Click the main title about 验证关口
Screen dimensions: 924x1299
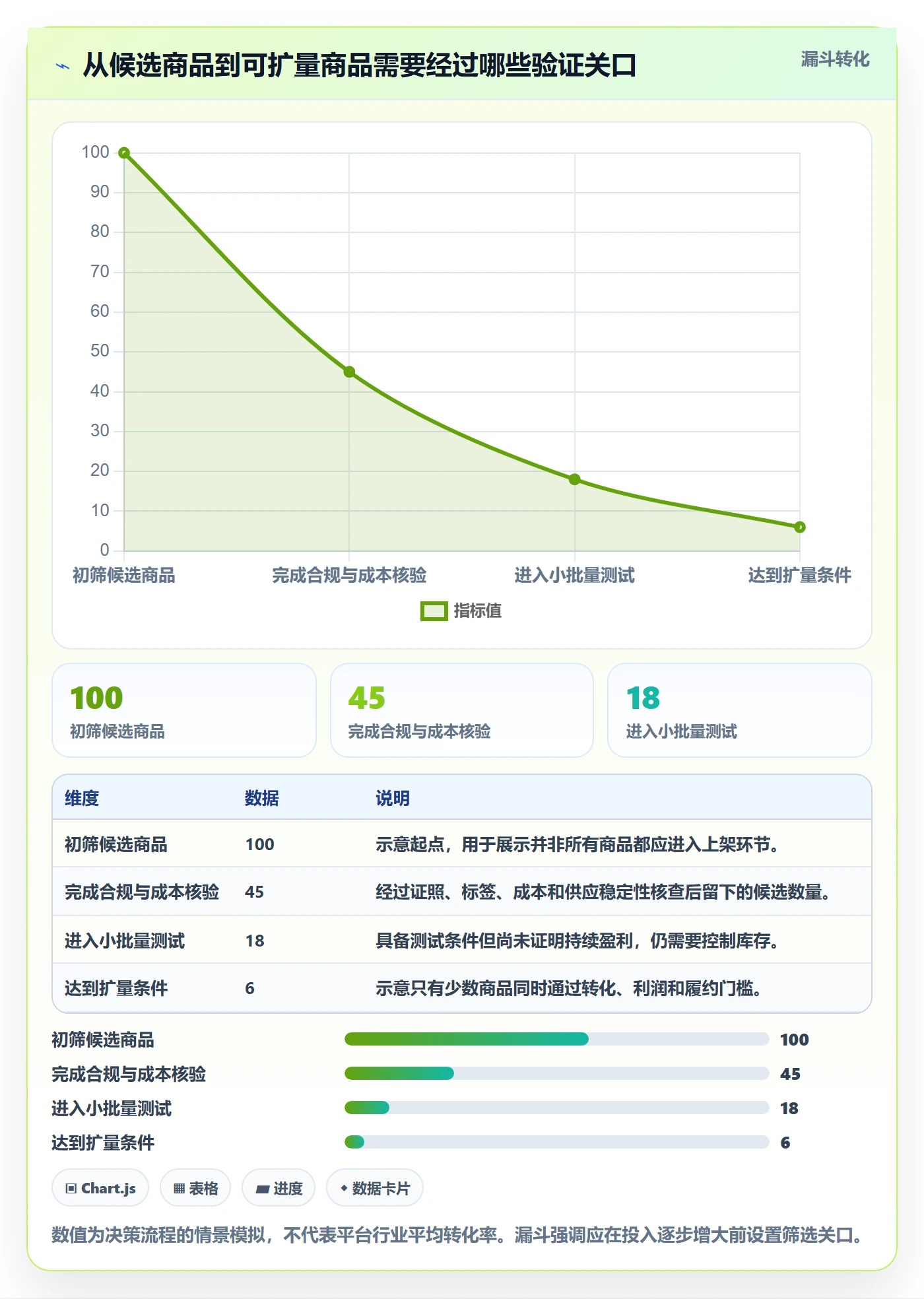click(360, 65)
